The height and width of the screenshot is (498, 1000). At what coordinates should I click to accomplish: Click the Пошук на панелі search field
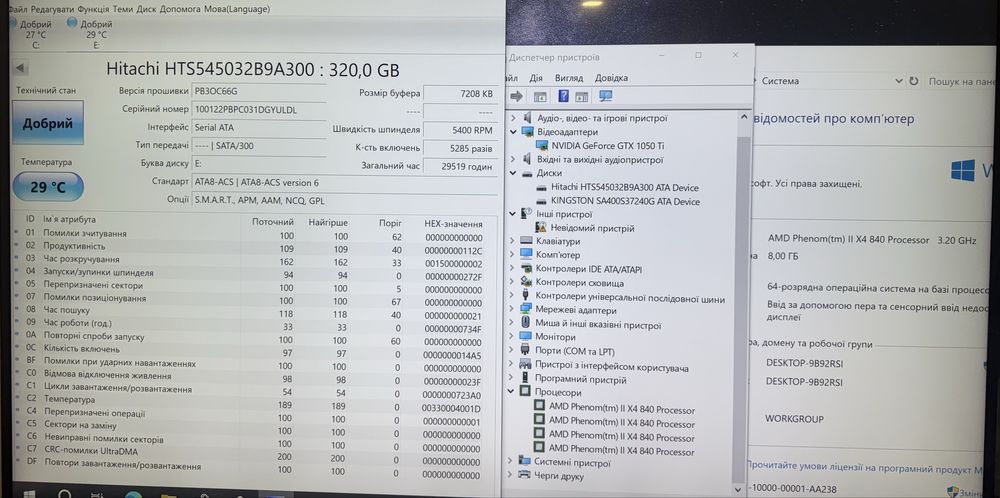(960, 81)
